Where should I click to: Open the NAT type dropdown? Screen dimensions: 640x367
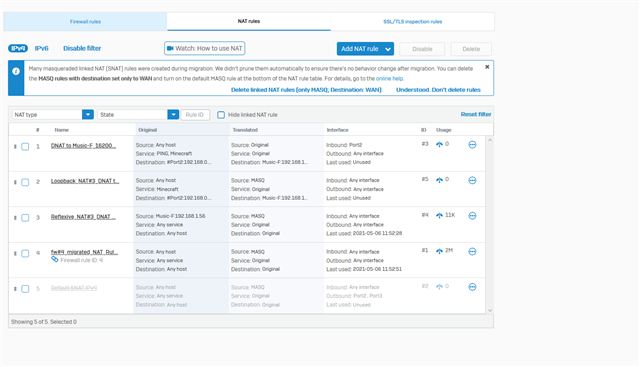click(53, 115)
